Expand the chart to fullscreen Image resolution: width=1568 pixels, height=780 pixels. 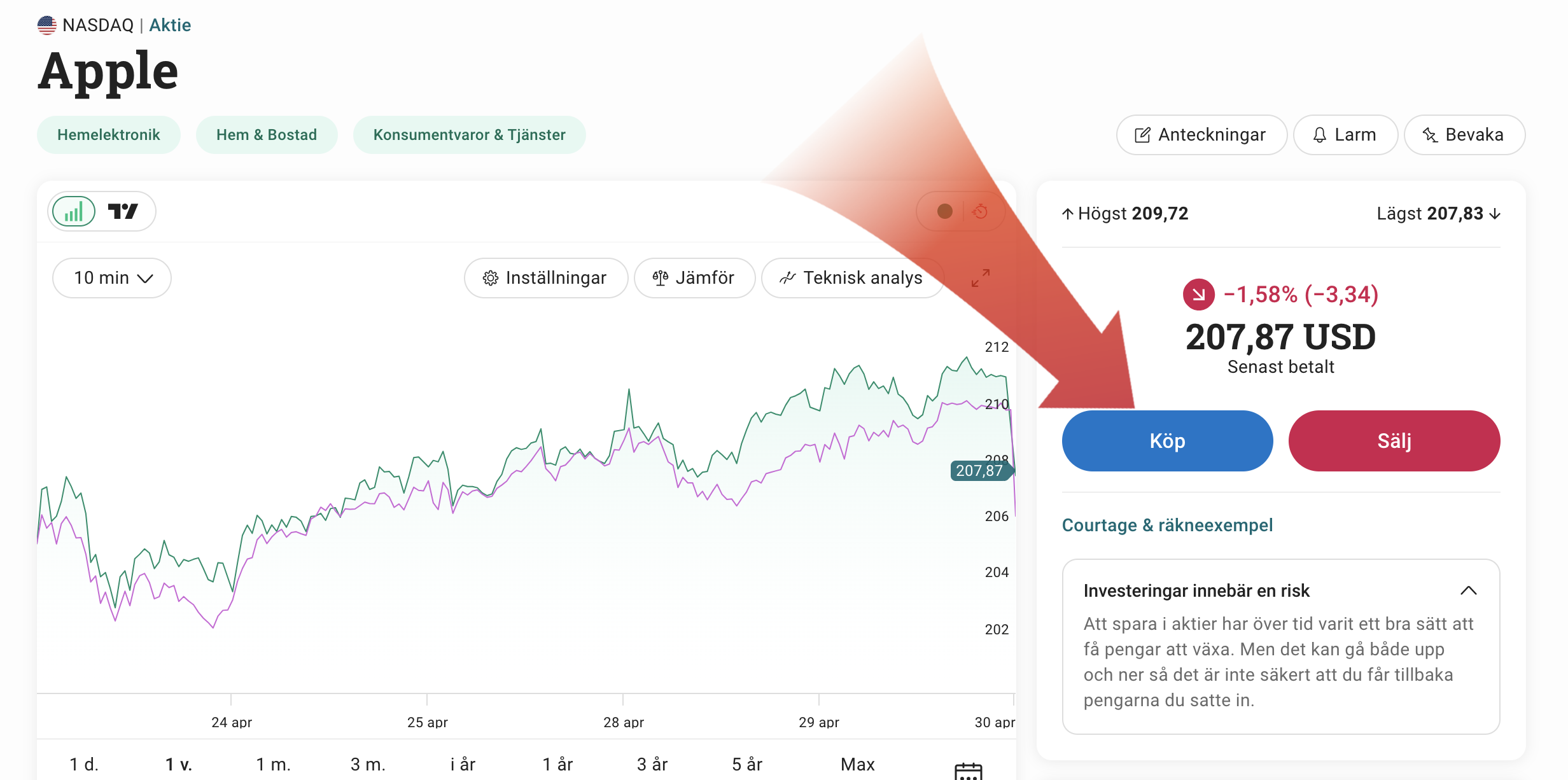coord(980,277)
